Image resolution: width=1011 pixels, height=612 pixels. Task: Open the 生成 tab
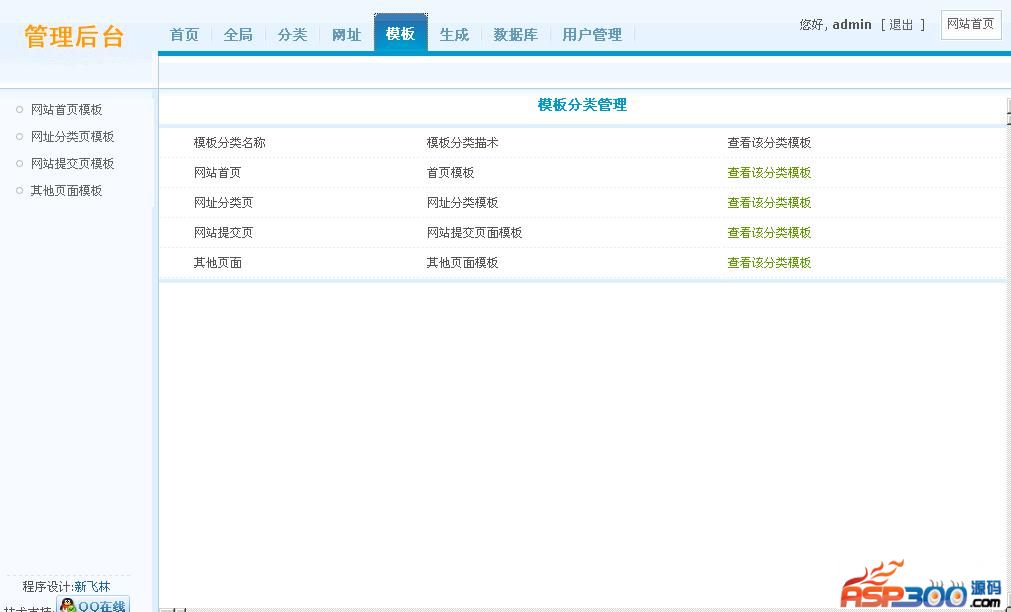454,35
